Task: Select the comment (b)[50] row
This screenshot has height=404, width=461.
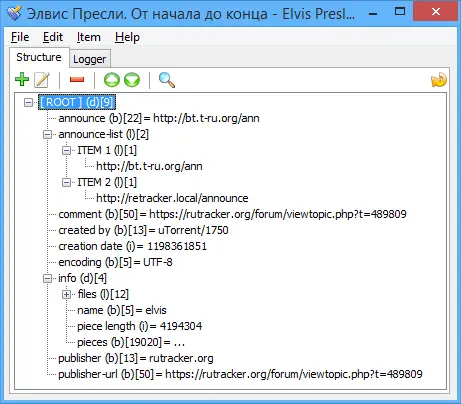Action: point(232,214)
